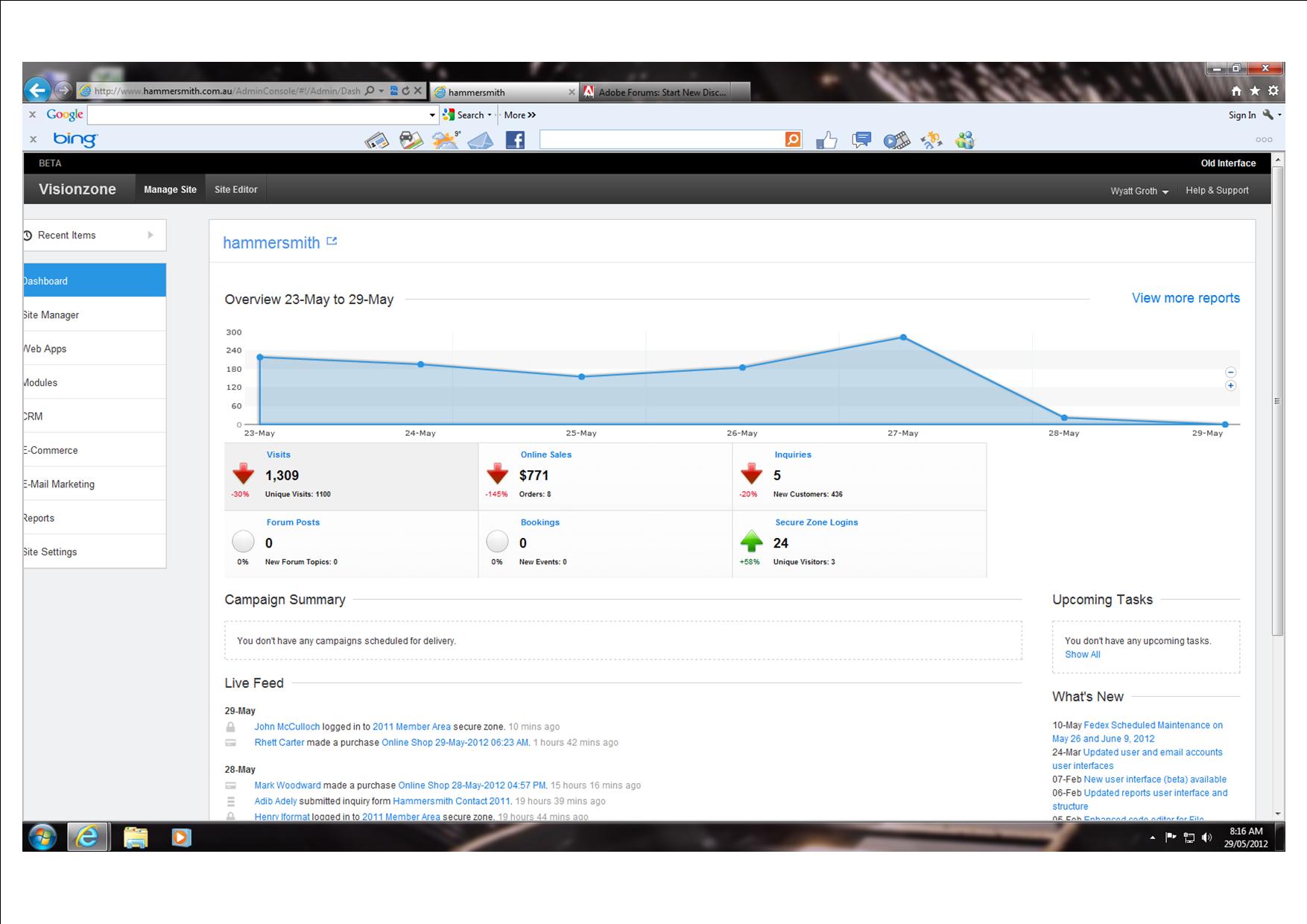1307x924 pixels.
Task: Open Windows Explorer from the taskbar
Action: click(136, 838)
